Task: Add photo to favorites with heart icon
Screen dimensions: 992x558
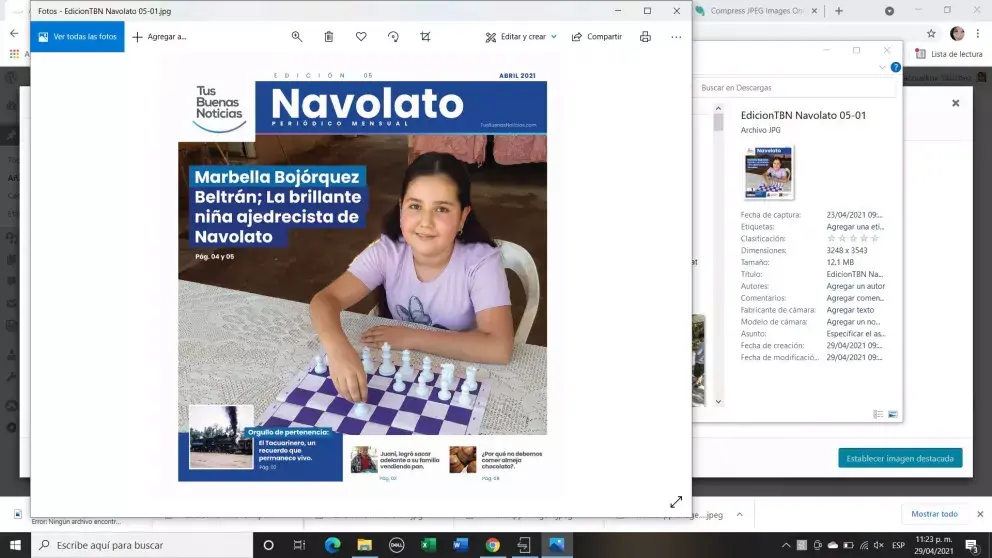Action: click(x=361, y=37)
